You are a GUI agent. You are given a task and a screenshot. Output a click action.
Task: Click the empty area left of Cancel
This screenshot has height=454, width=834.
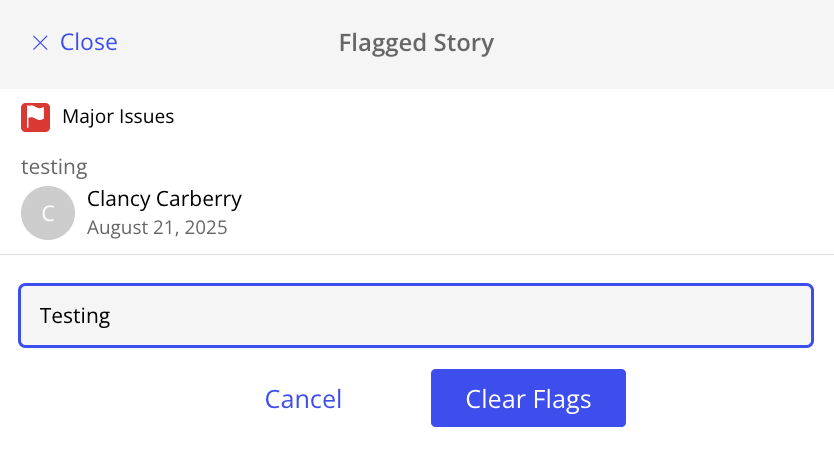click(x=130, y=399)
